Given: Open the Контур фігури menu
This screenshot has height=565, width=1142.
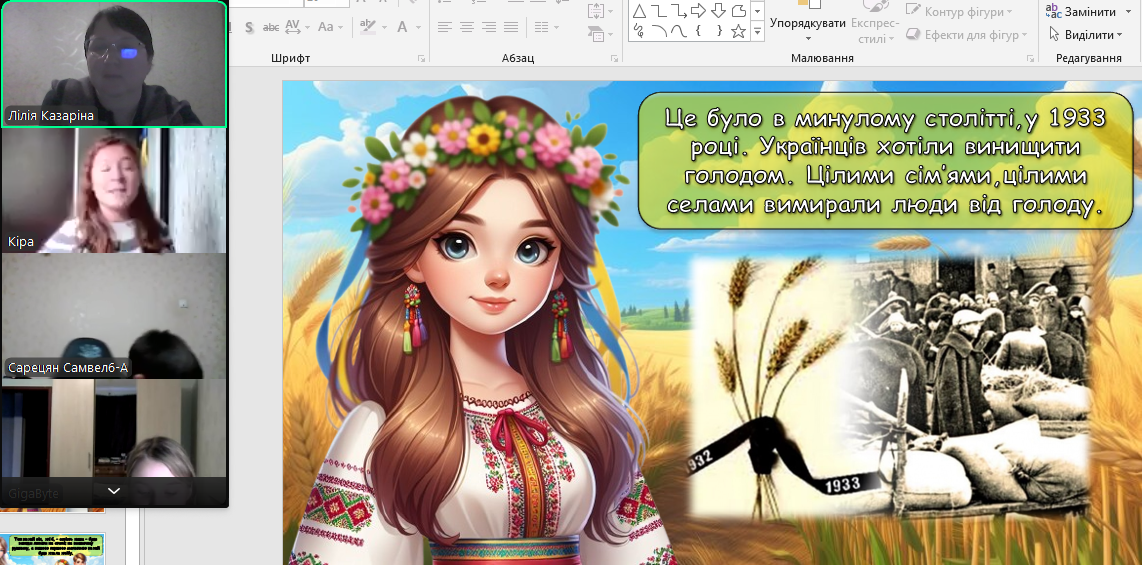Looking at the screenshot, I should point(960,12).
